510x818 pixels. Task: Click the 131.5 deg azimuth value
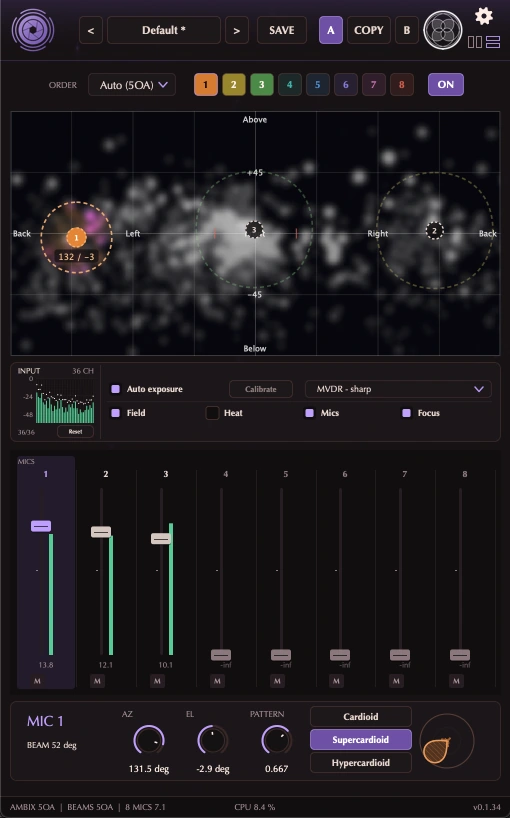[x=149, y=769]
